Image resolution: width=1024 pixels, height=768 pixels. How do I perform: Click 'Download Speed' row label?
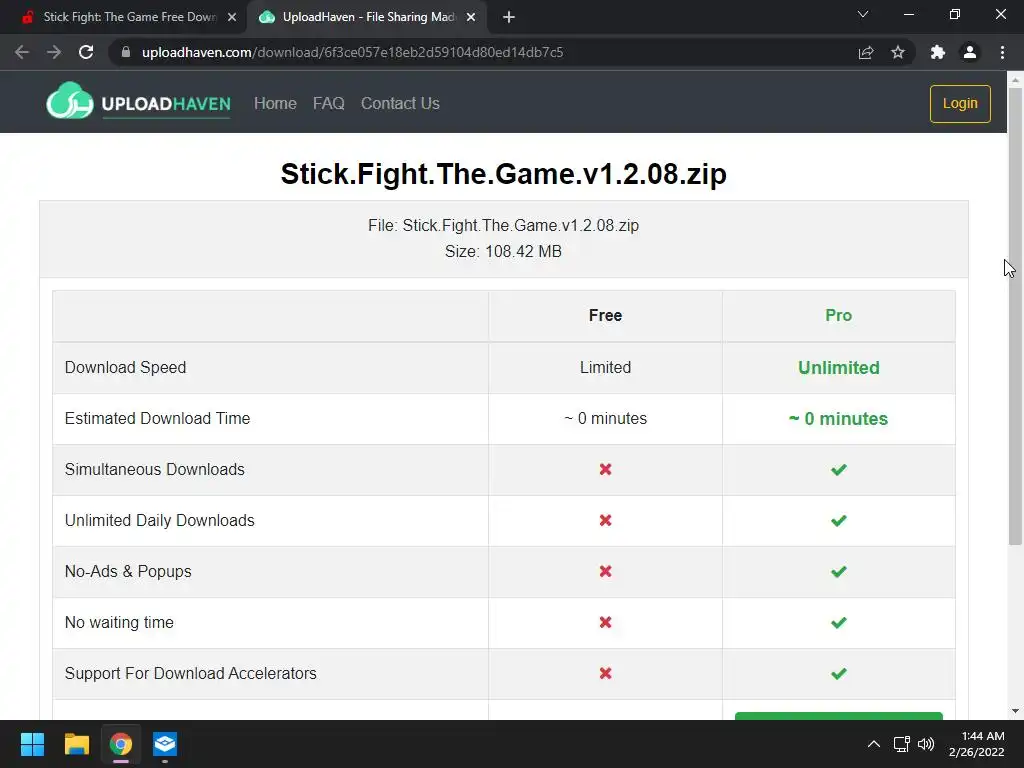click(125, 368)
